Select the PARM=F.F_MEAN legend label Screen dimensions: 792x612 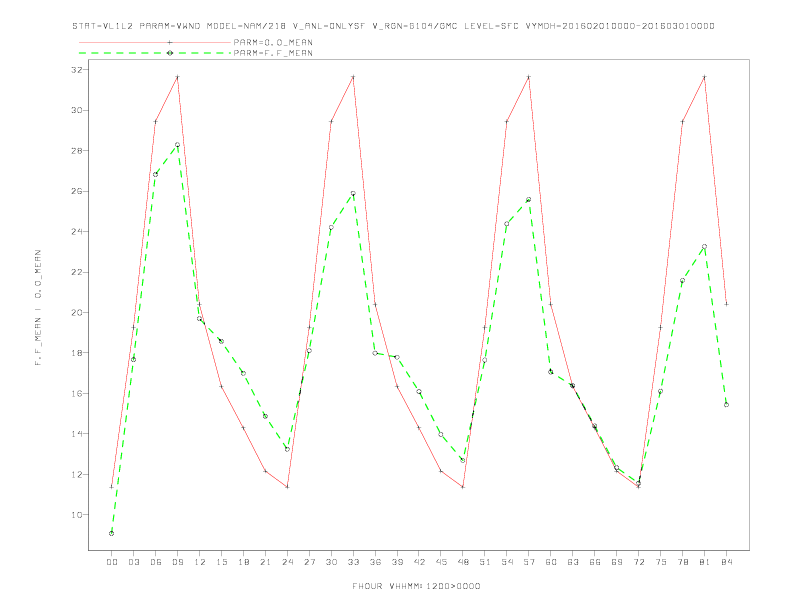pos(273,53)
